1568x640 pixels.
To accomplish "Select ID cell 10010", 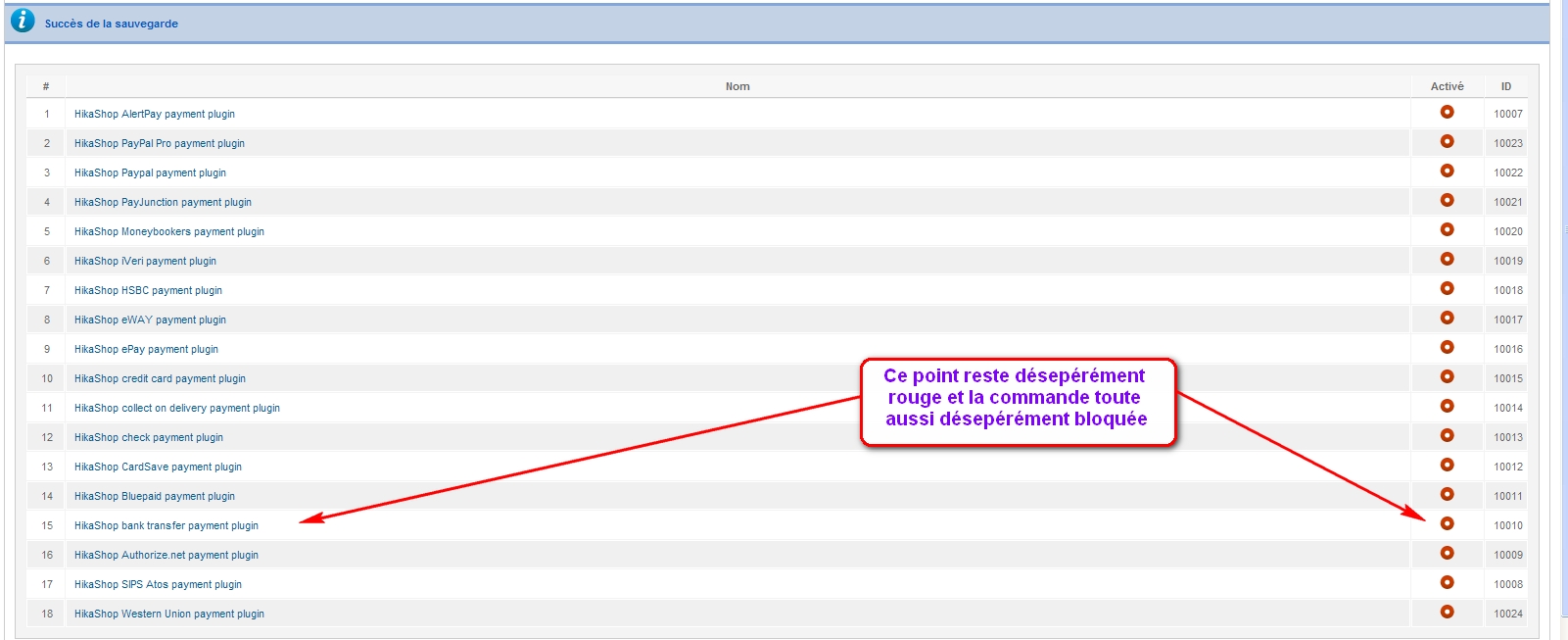I will click(1508, 526).
